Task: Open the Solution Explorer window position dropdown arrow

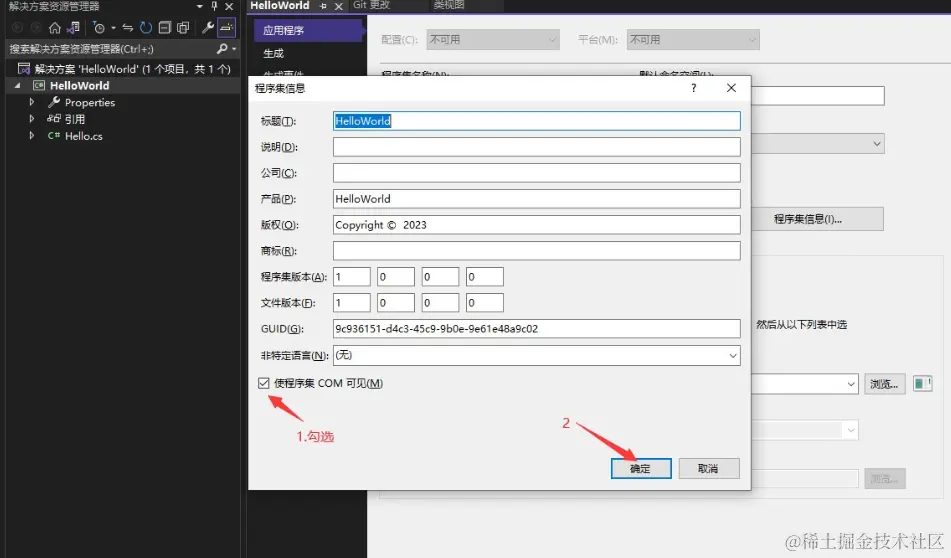Action: coord(200,6)
